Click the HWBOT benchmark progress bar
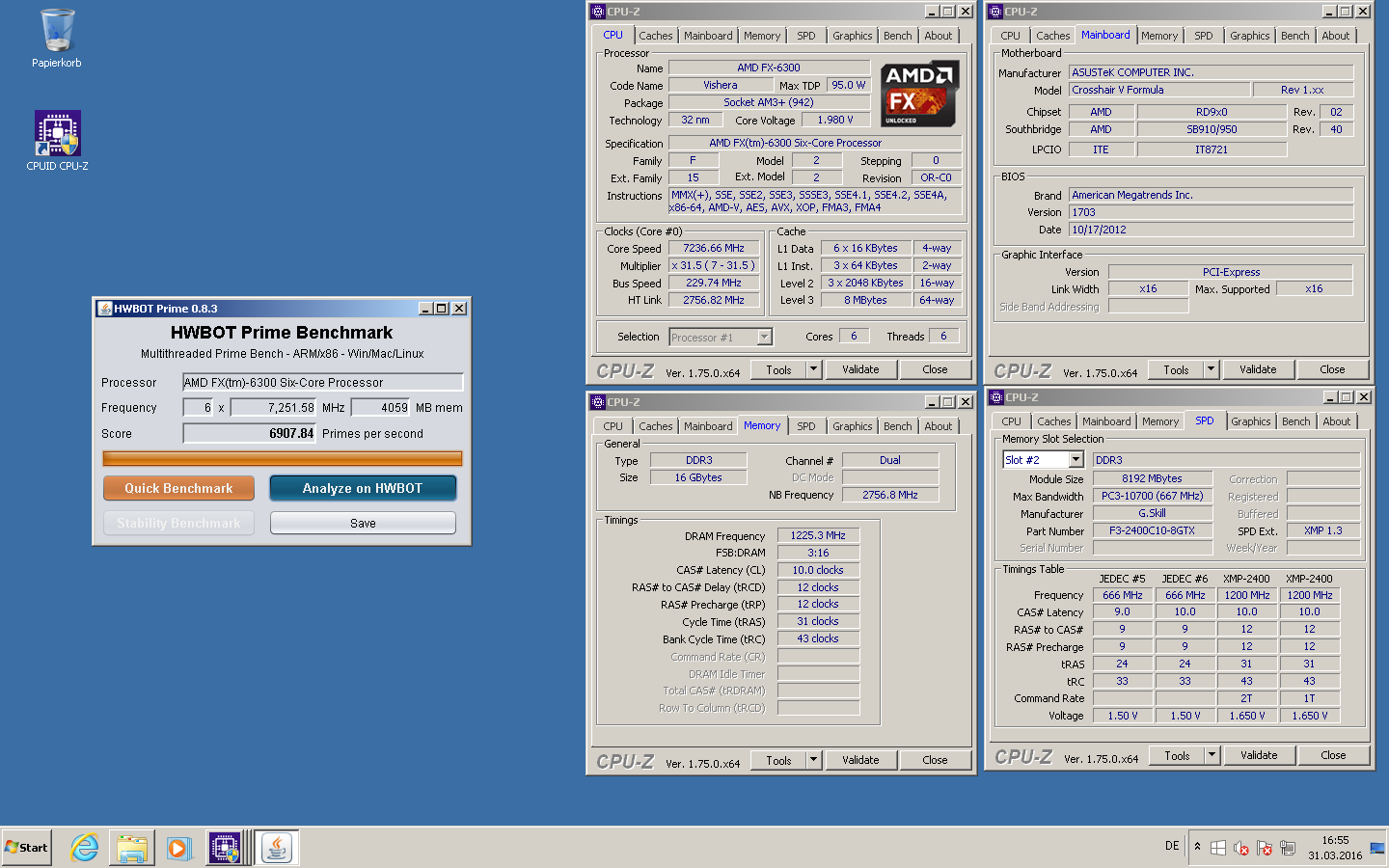The image size is (1389, 868). [283, 459]
